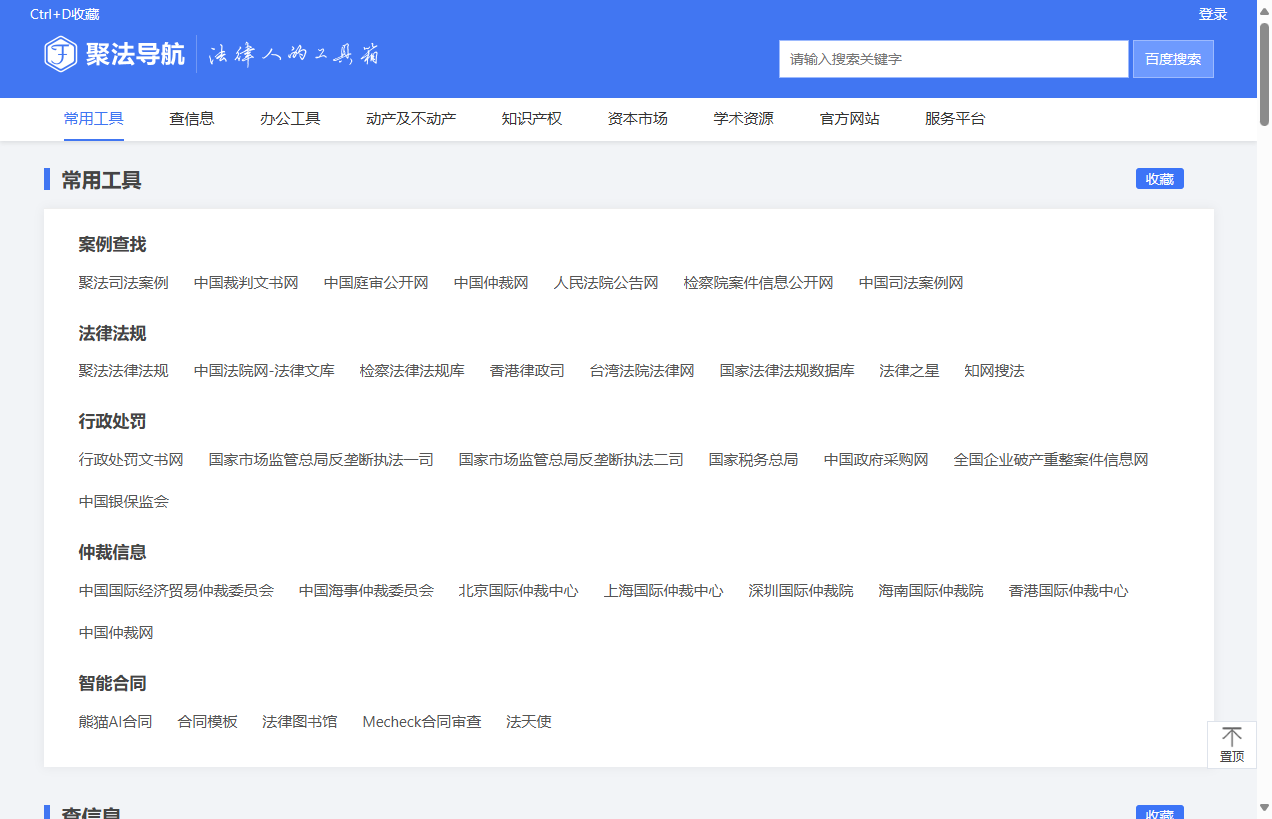
Task: Click the 聚法导航 shield logo icon
Action: pyautogui.click(x=61, y=55)
